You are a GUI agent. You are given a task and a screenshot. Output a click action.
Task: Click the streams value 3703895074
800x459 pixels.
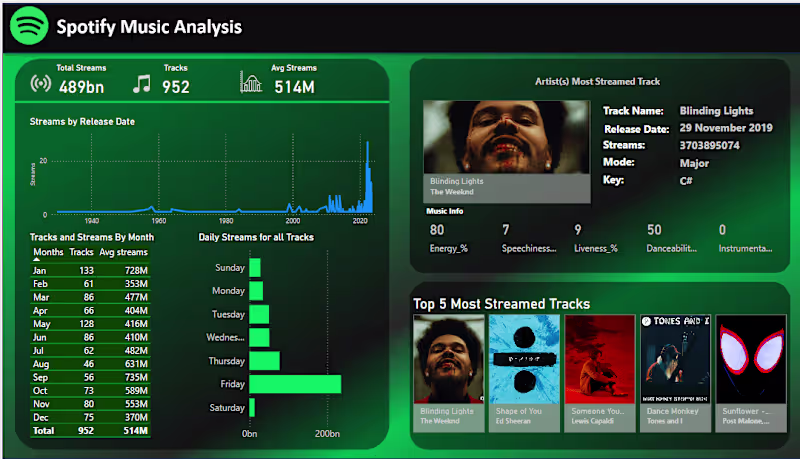click(x=709, y=145)
